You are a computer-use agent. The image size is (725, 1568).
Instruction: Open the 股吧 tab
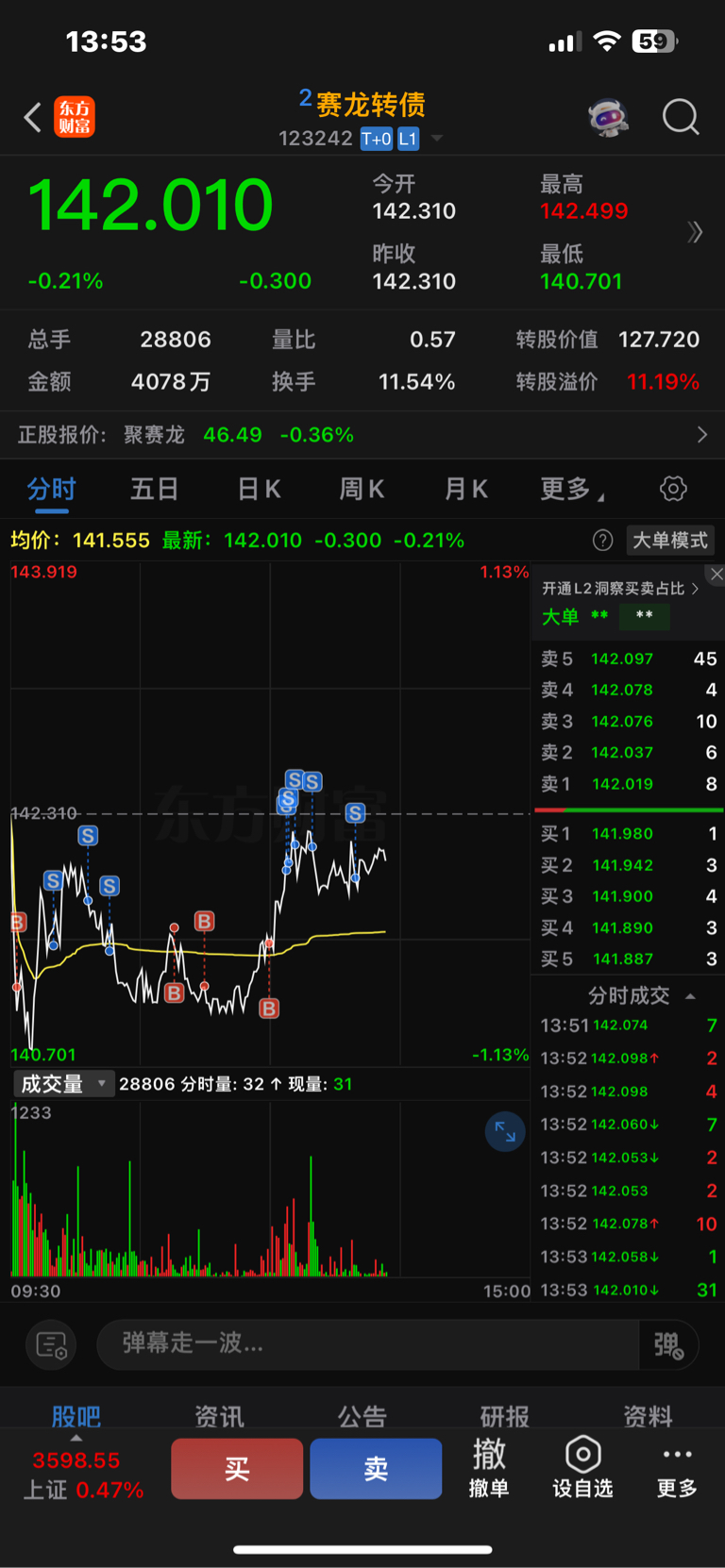(76, 1416)
